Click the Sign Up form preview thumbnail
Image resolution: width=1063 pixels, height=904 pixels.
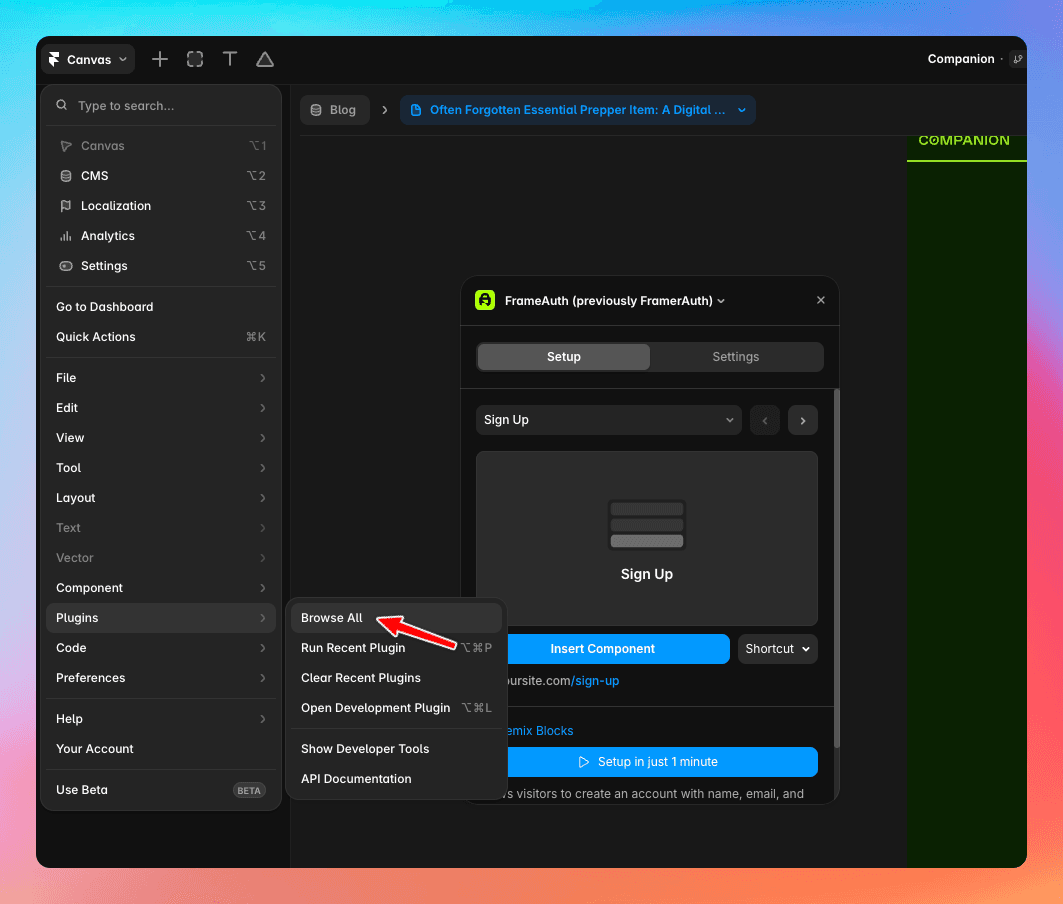[x=647, y=538]
